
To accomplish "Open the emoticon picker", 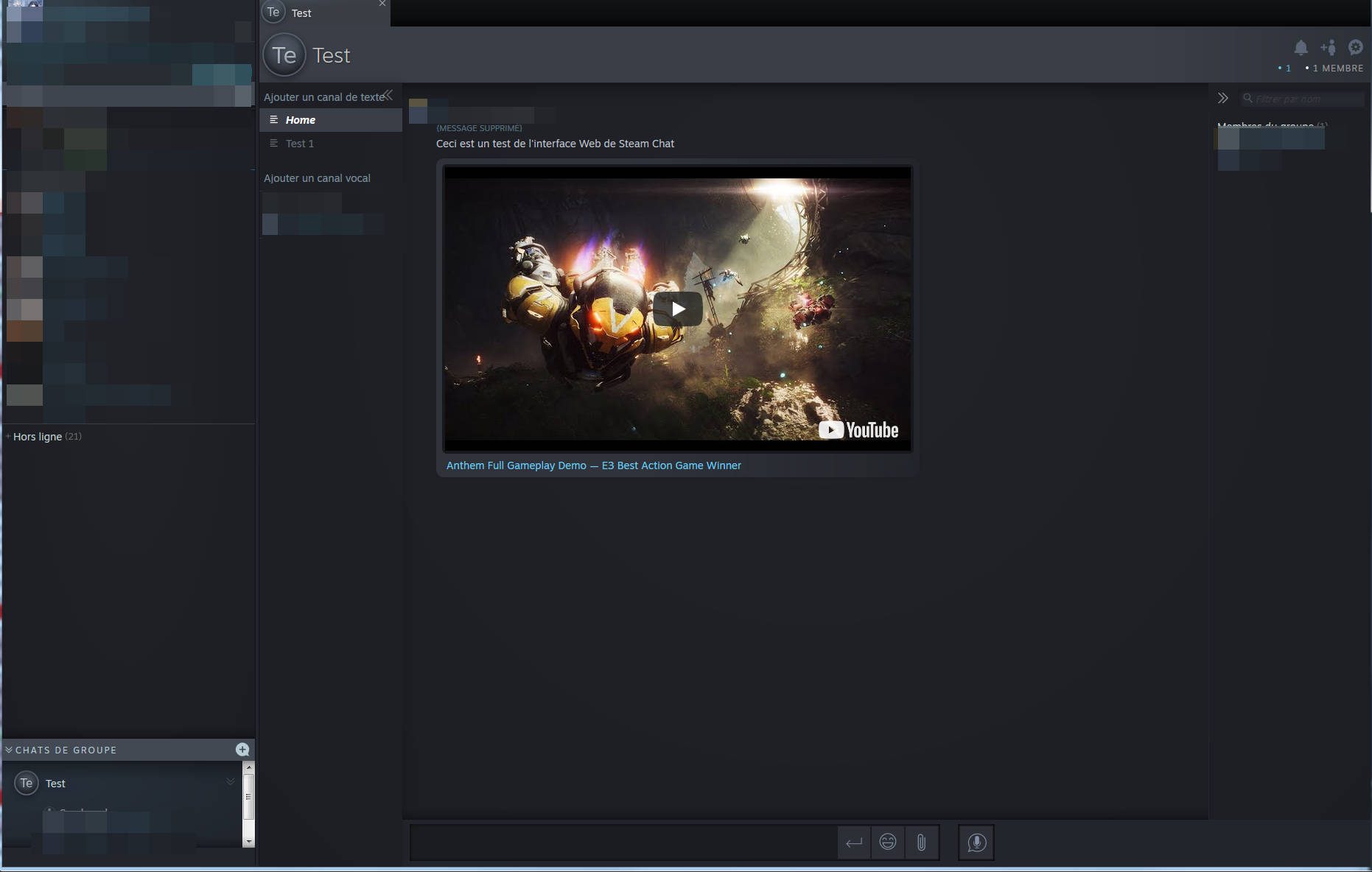I will point(888,843).
